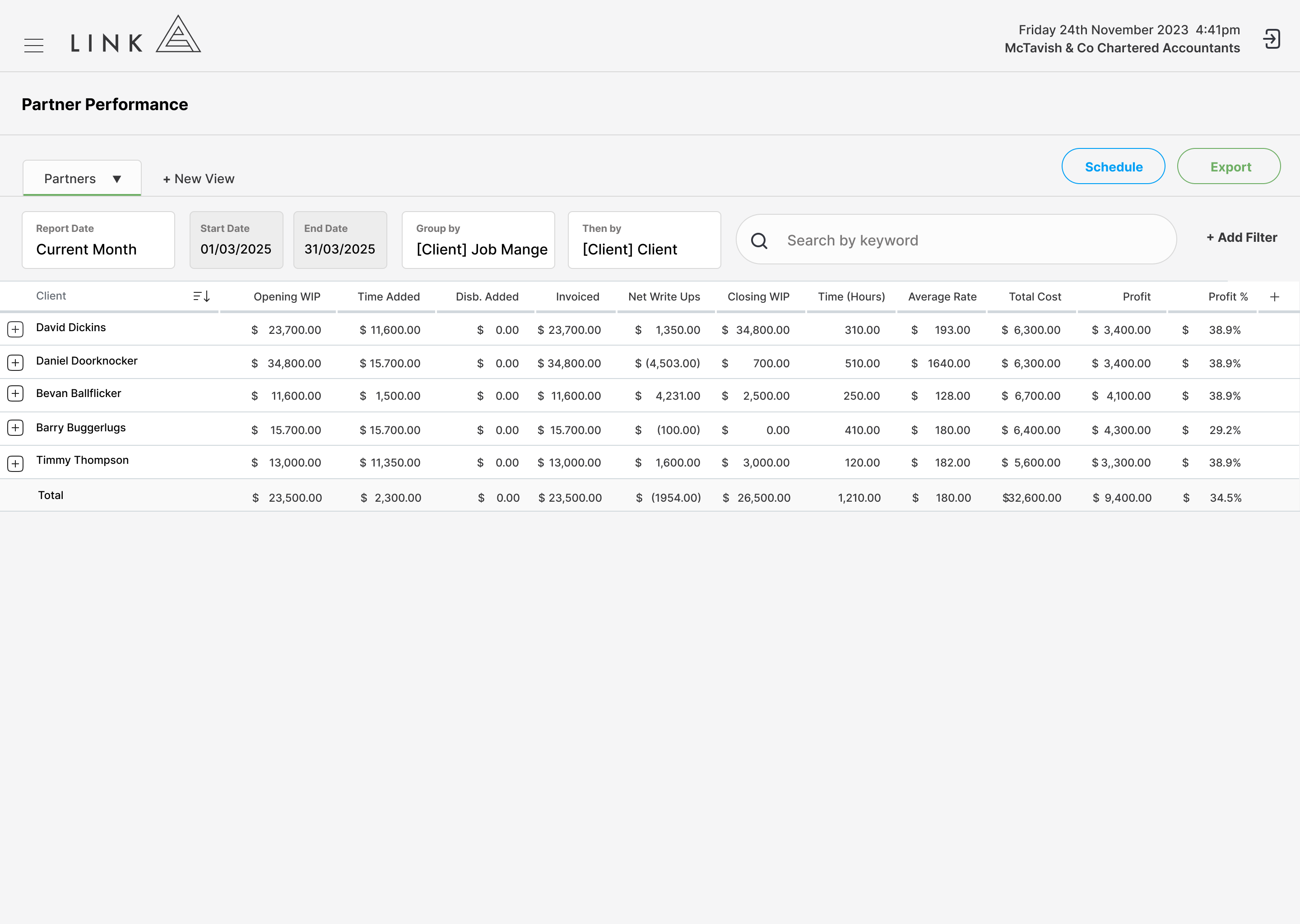This screenshot has width=1300, height=924.
Task: Focus the Search by keyword field
Action: click(956, 240)
